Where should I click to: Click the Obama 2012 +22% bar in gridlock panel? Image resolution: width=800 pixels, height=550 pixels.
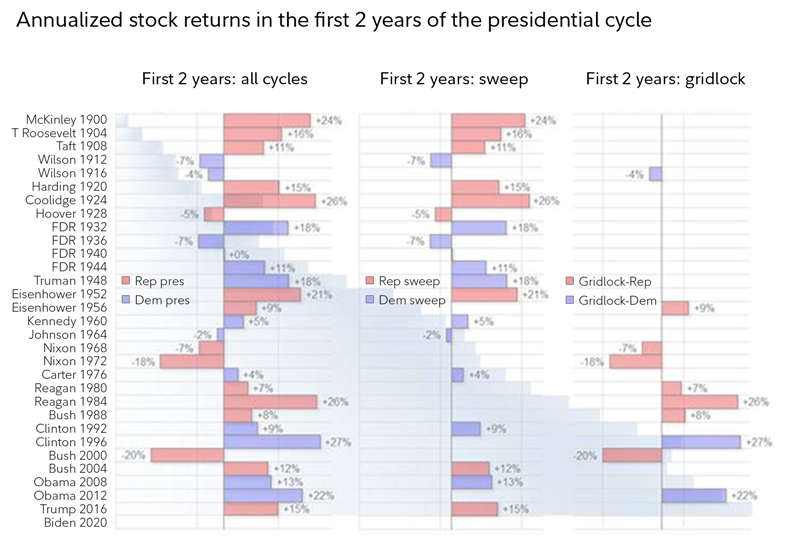point(694,495)
